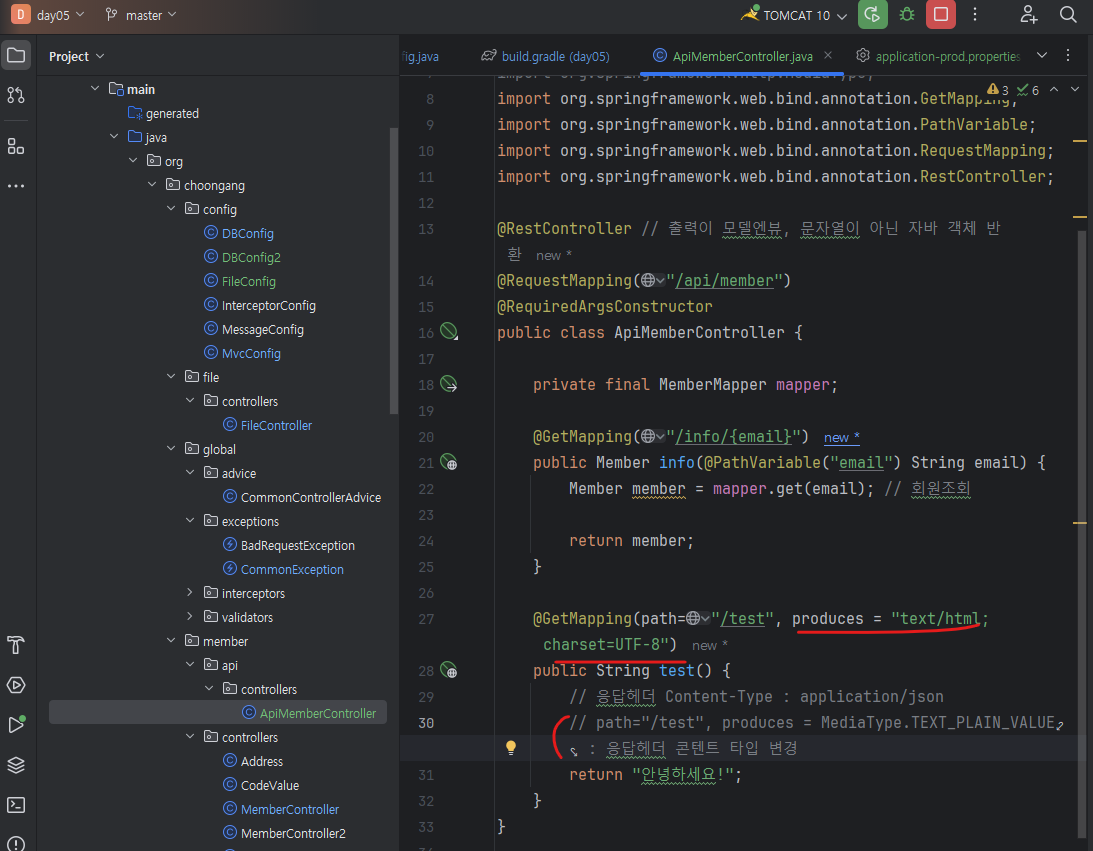The width and height of the screenshot is (1093, 851).
Task: Click the gutter endpoint icon on line 21
Action: [x=449, y=462]
